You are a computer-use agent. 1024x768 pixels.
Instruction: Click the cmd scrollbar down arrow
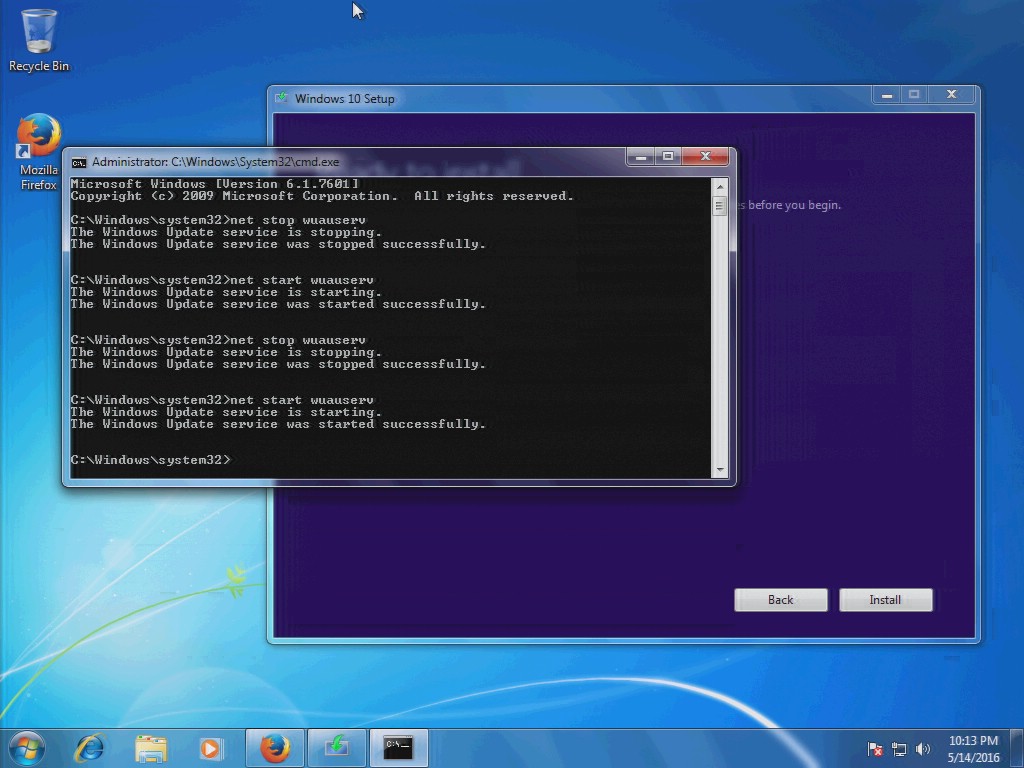[720, 470]
